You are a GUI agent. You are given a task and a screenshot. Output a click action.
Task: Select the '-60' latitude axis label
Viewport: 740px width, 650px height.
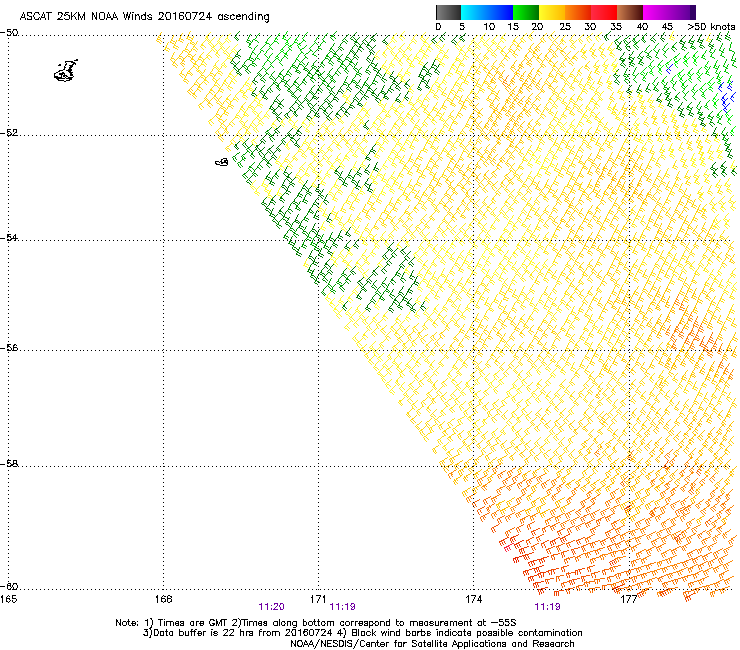coord(9,586)
